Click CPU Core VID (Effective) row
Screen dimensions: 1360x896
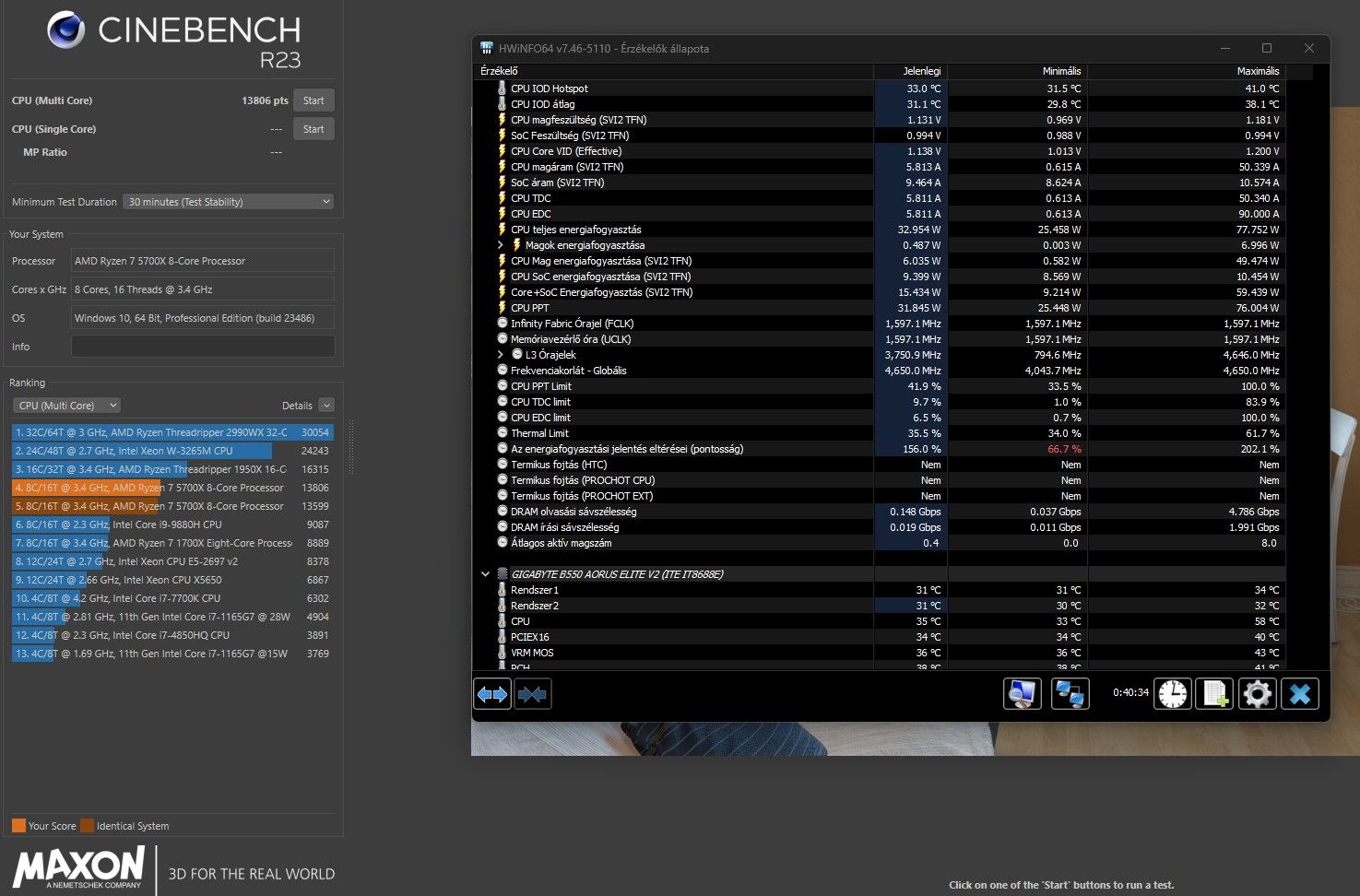coord(880,151)
